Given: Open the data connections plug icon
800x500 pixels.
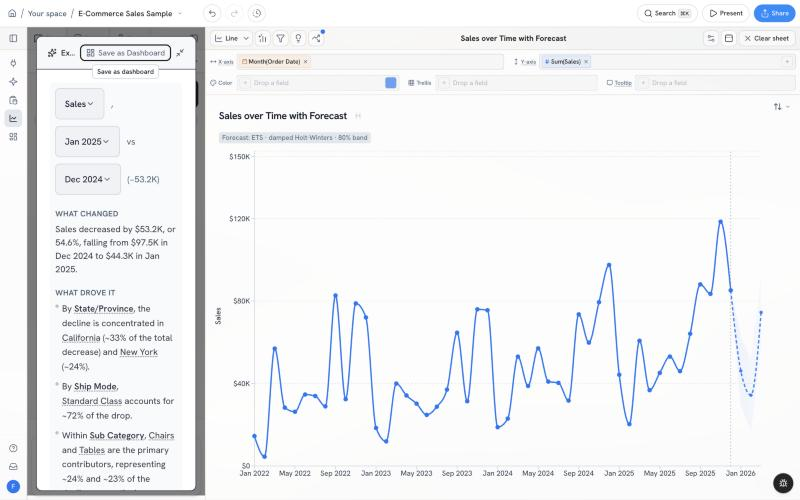Looking at the screenshot, I should click(x=13, y=63).
